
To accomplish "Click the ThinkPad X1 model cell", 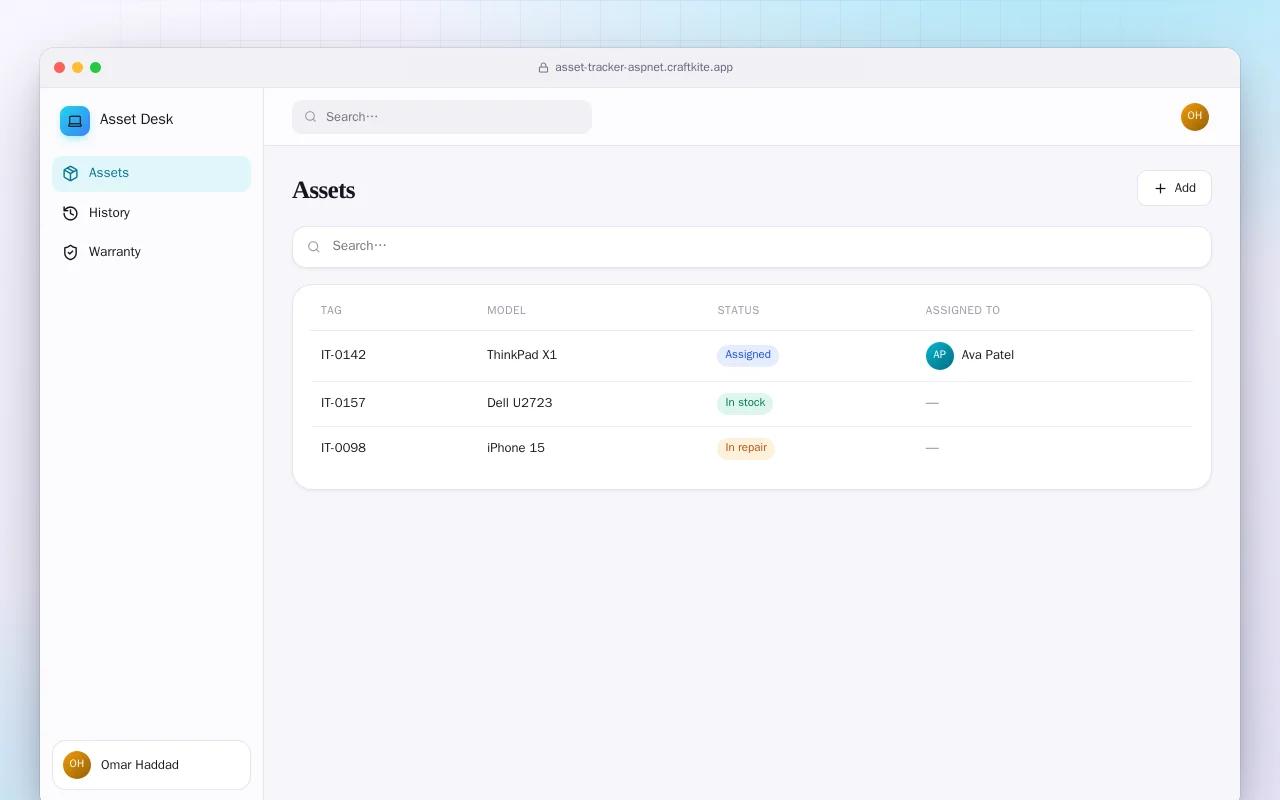I will (x=522, y=355).
